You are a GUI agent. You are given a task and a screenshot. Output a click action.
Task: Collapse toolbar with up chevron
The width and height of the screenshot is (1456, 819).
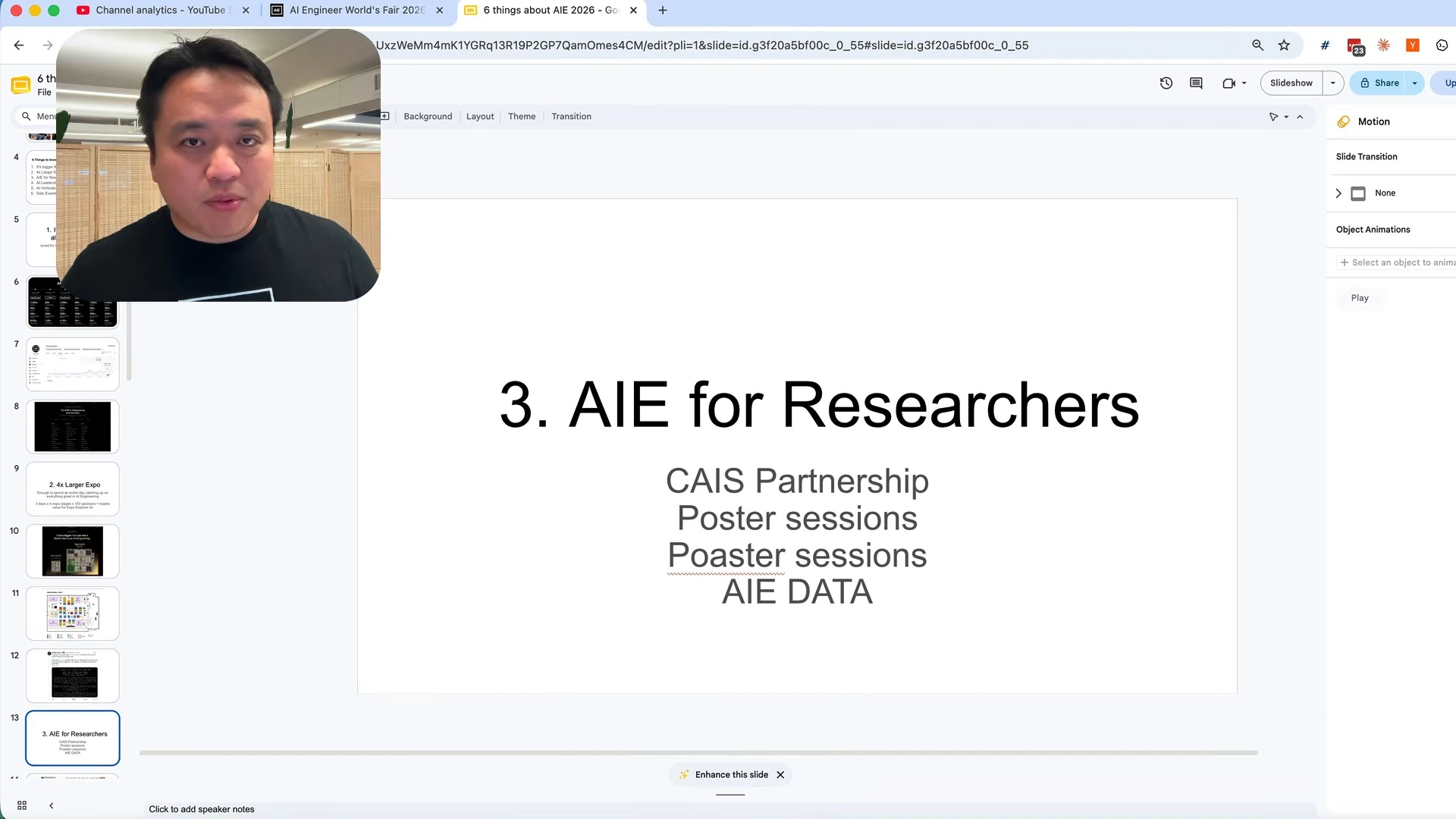pyautogui.click(x=1300, y=117)
